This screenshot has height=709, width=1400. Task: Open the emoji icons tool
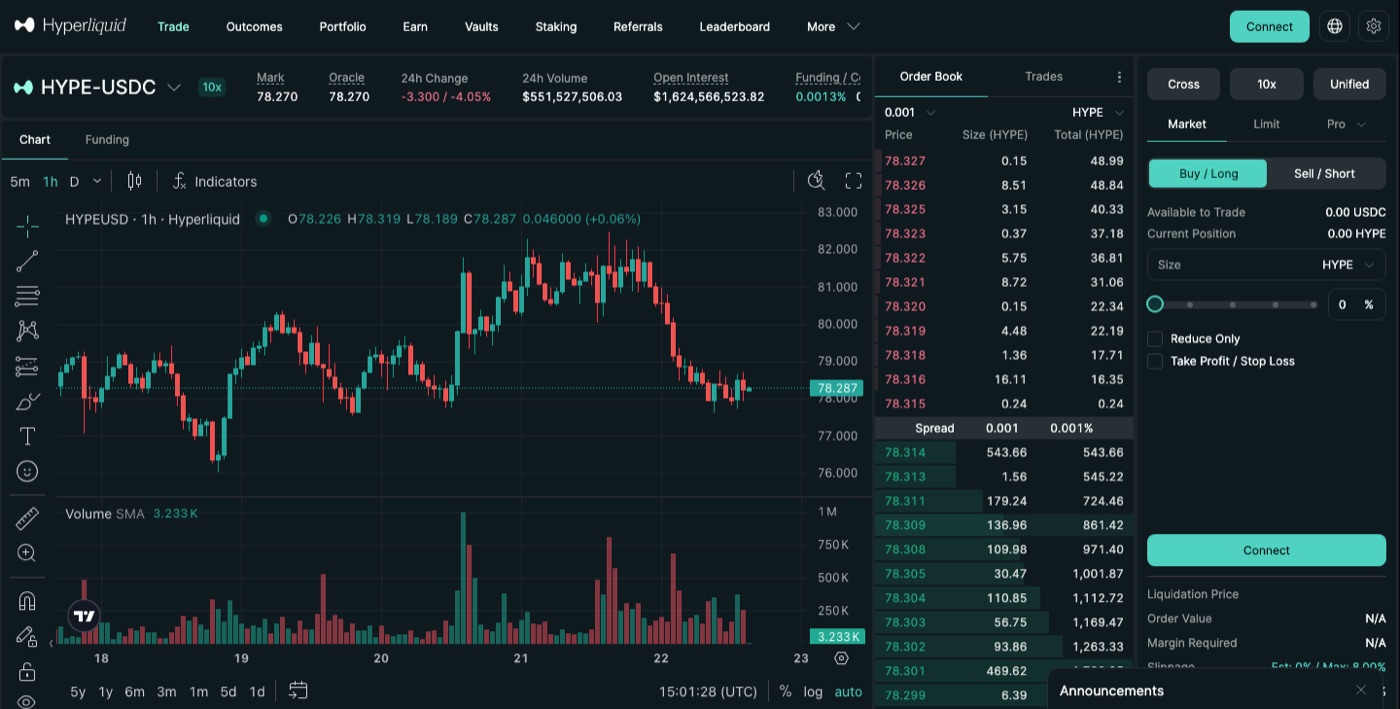pos(27,471)
